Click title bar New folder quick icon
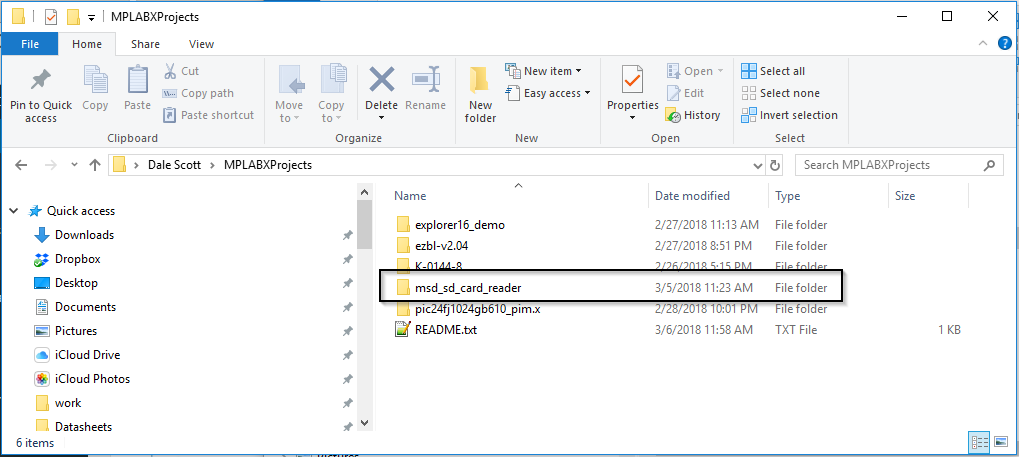 point(73,17)
